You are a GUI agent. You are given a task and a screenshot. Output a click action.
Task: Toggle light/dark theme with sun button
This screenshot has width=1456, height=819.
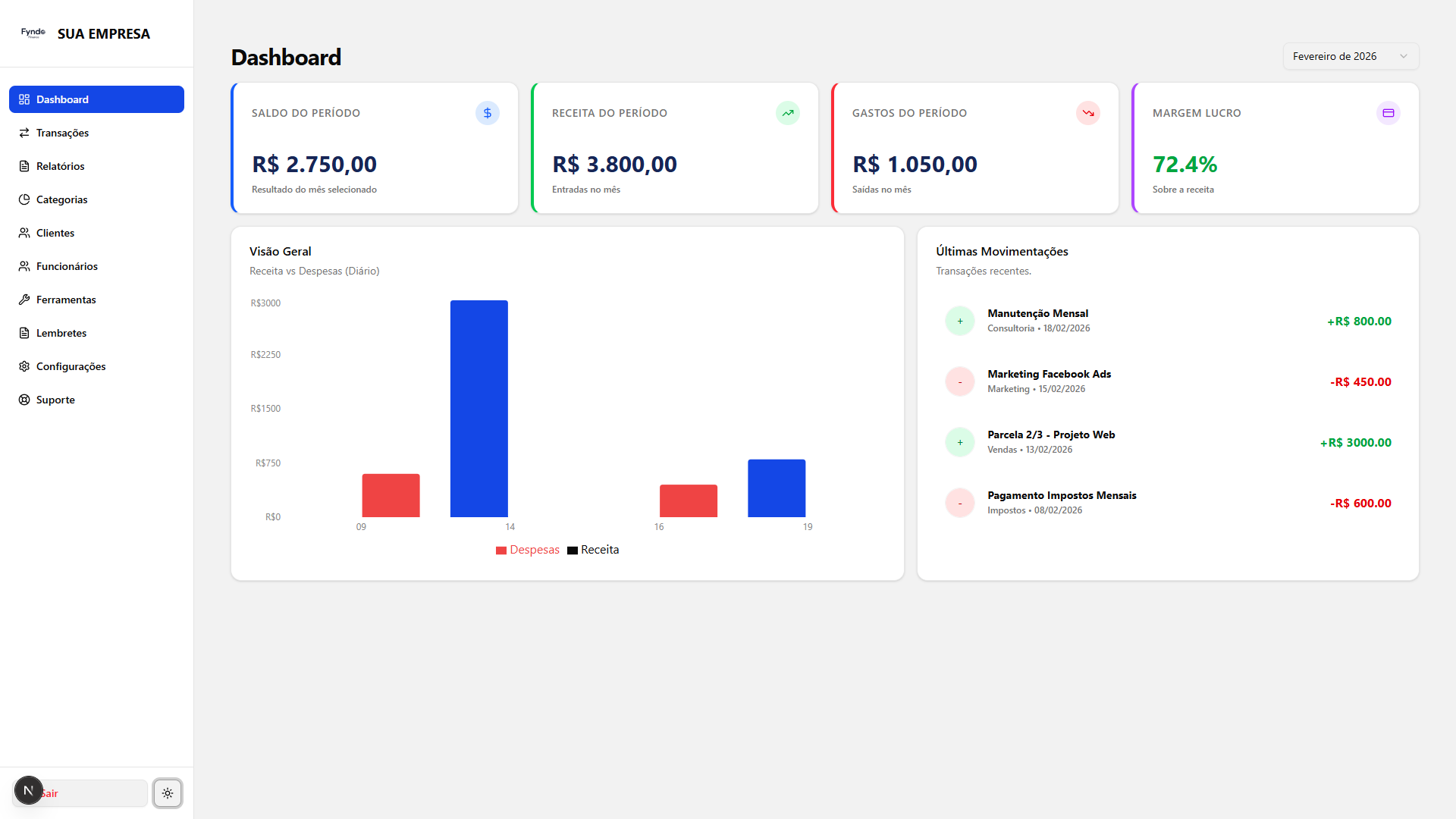pos(168,793)
